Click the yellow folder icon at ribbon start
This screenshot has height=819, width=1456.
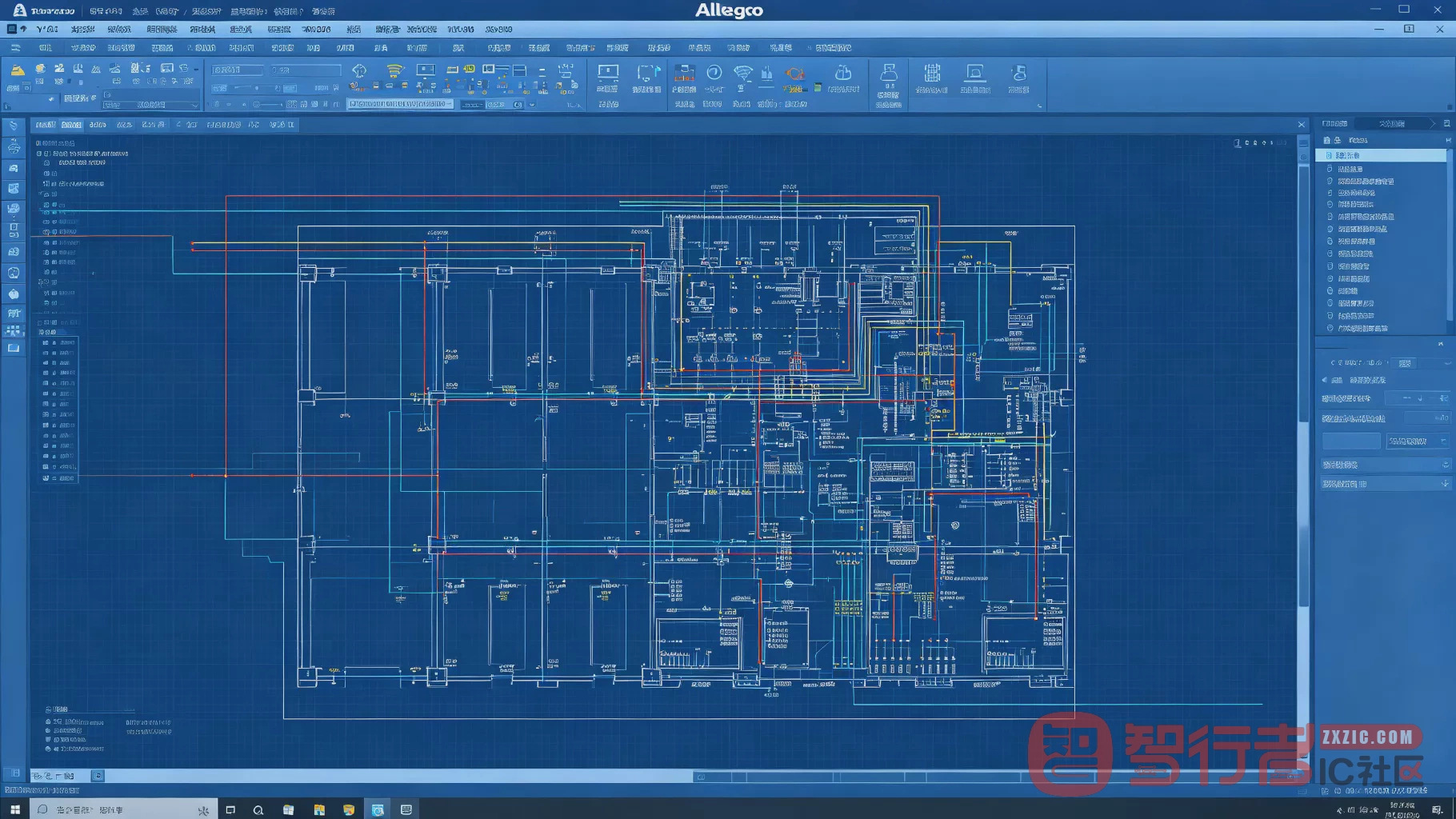17,70
